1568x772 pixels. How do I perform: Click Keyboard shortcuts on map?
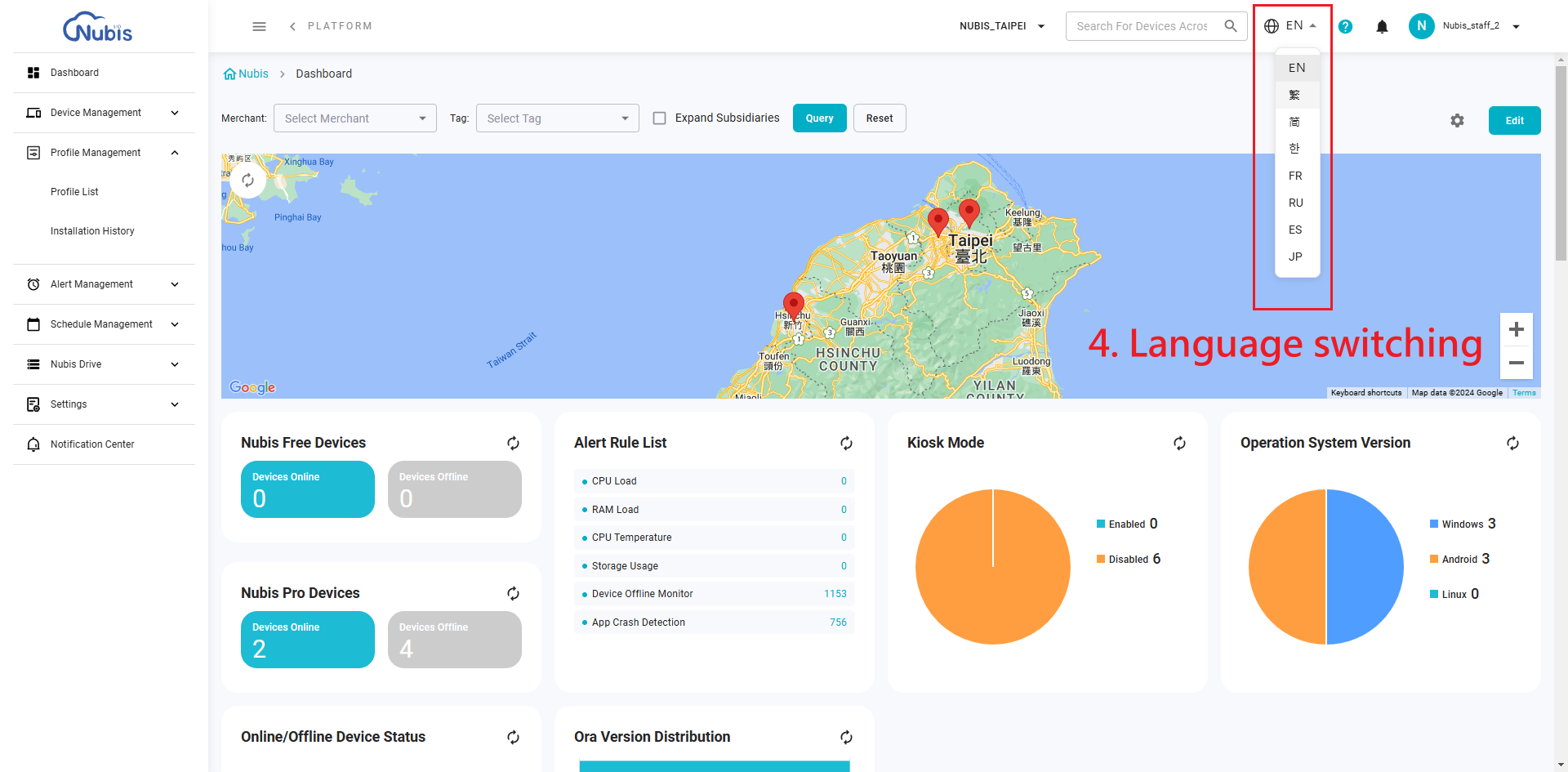(x=1366, y=393)
